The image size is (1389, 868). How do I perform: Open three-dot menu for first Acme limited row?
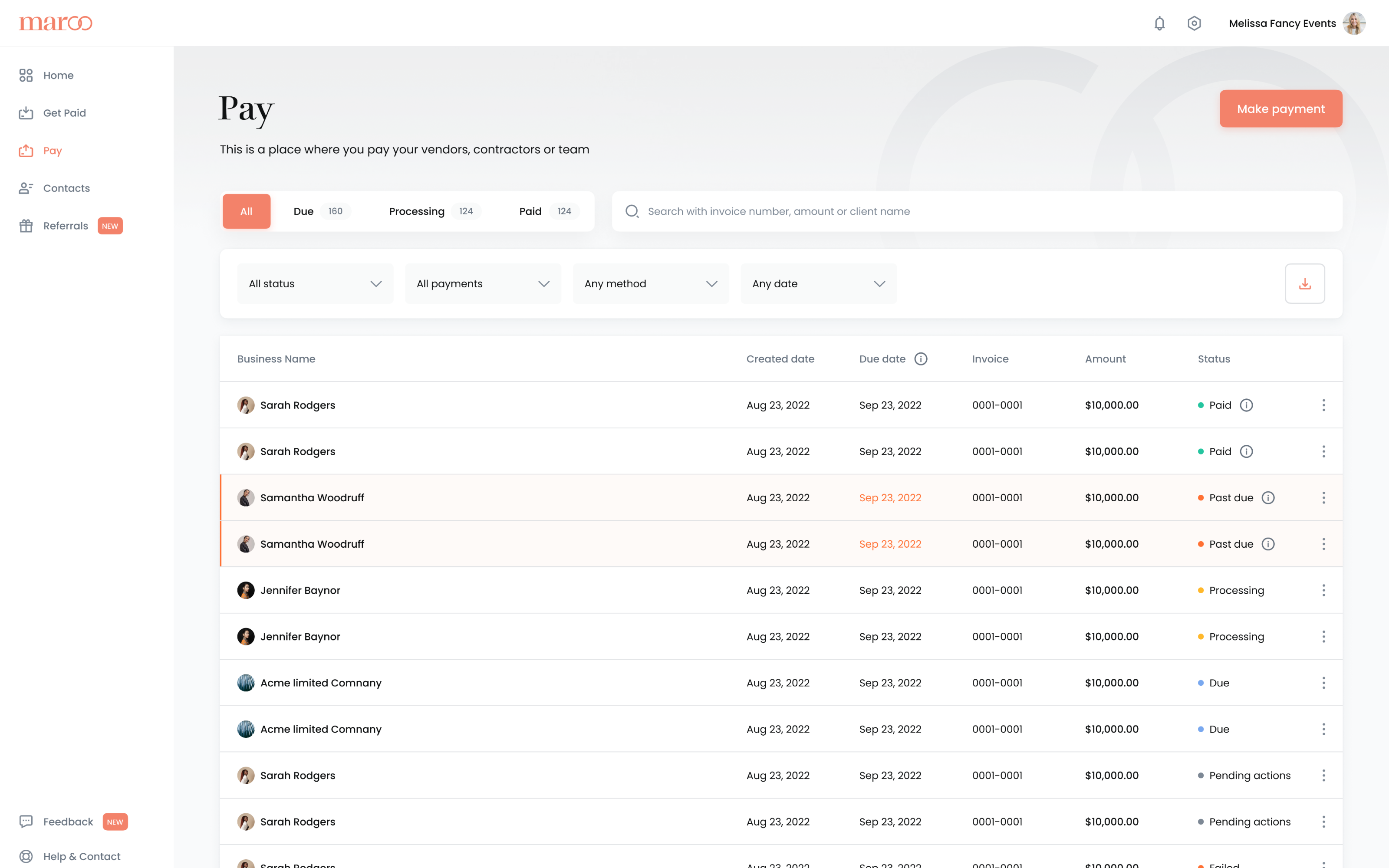(x=1323, y=683)
